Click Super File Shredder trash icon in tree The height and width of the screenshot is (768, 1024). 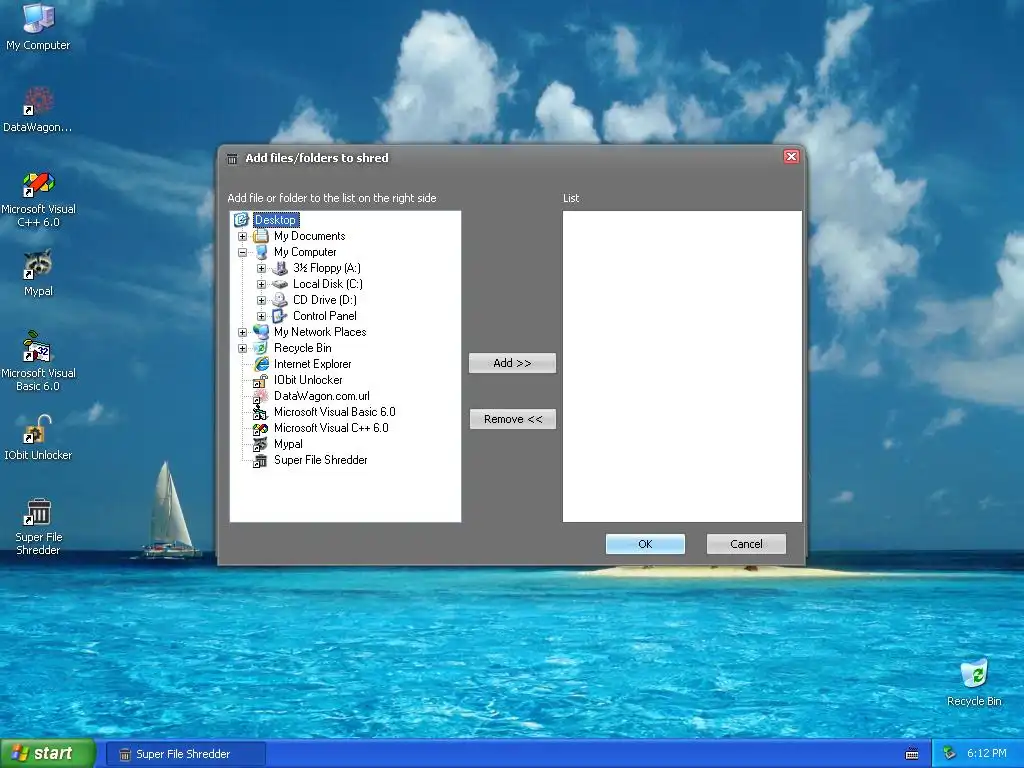pos(261,460)
